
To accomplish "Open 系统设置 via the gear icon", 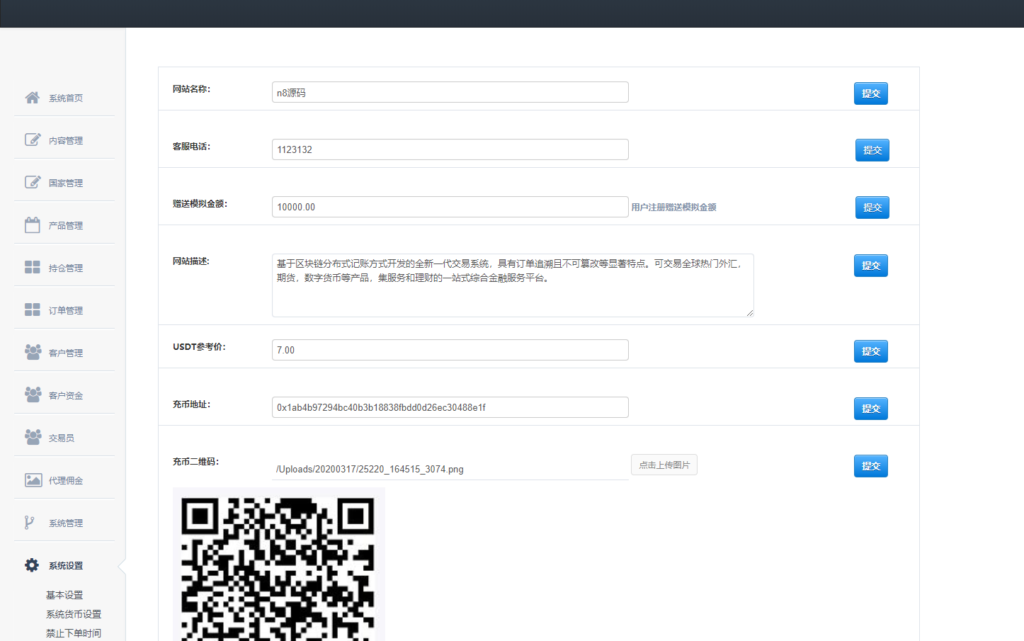I will pyautogui.click(x=31, y=564).
